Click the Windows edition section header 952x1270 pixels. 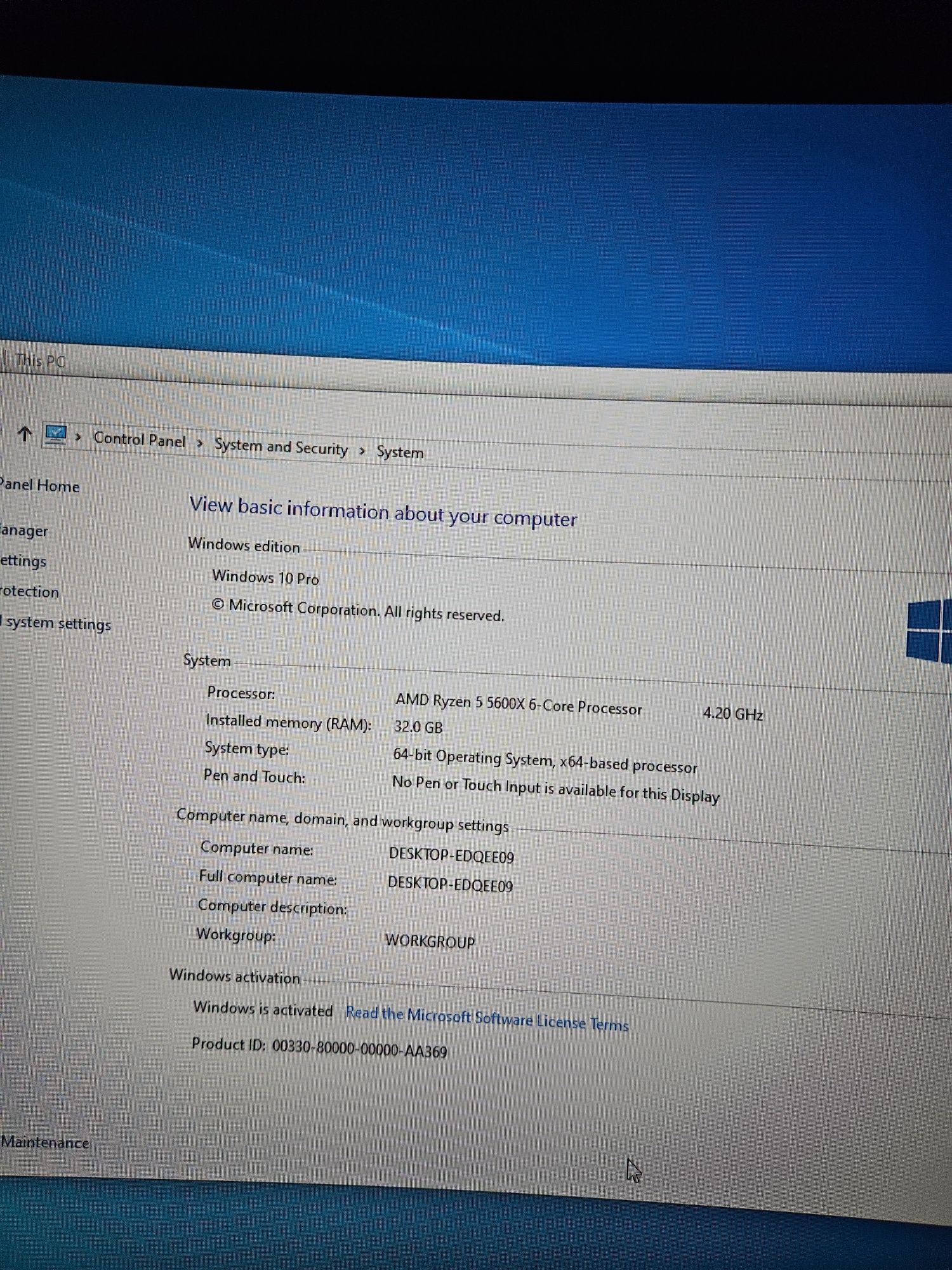[244, 545]
